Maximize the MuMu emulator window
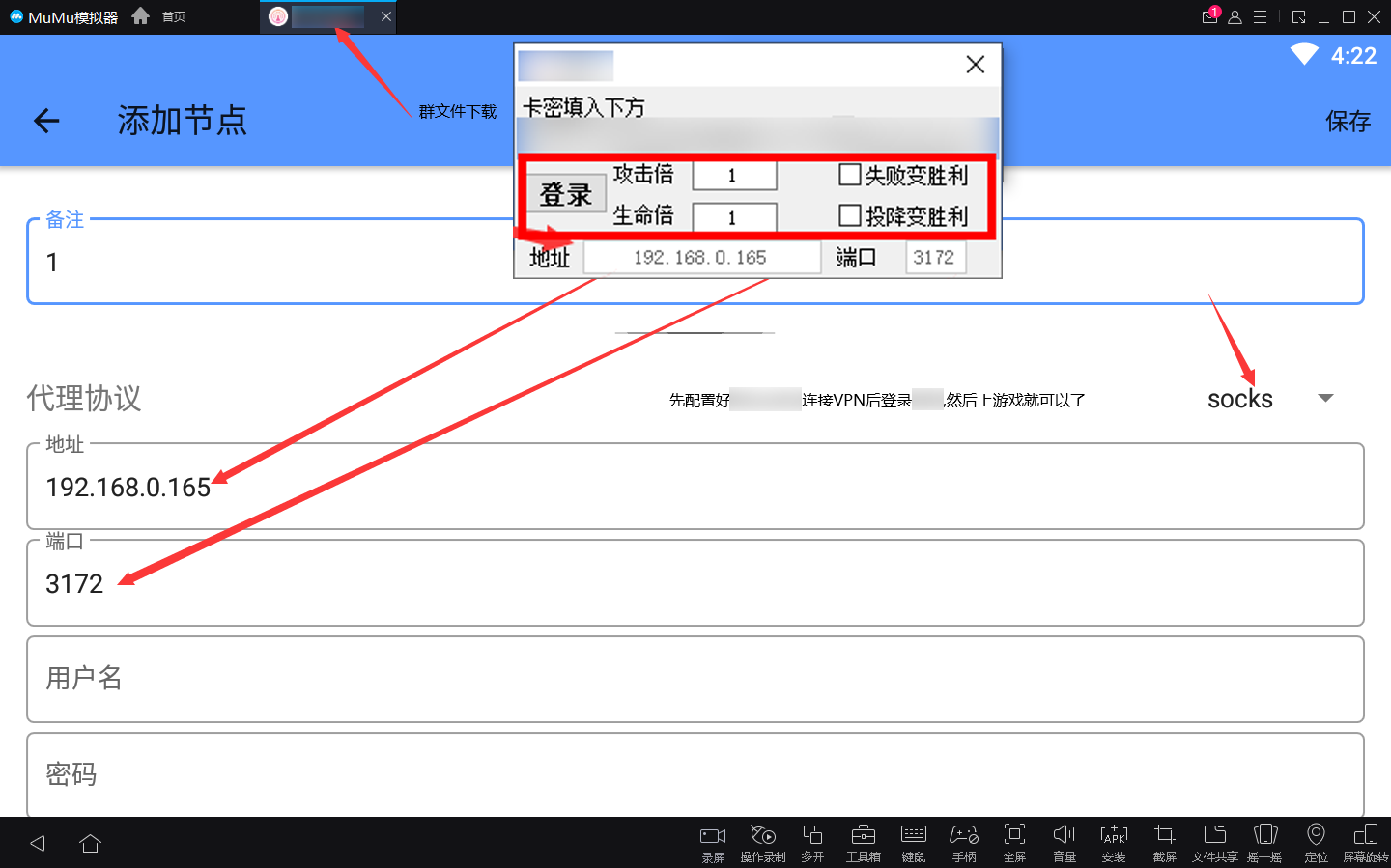1391x868 pixels. coord(1348,17)
